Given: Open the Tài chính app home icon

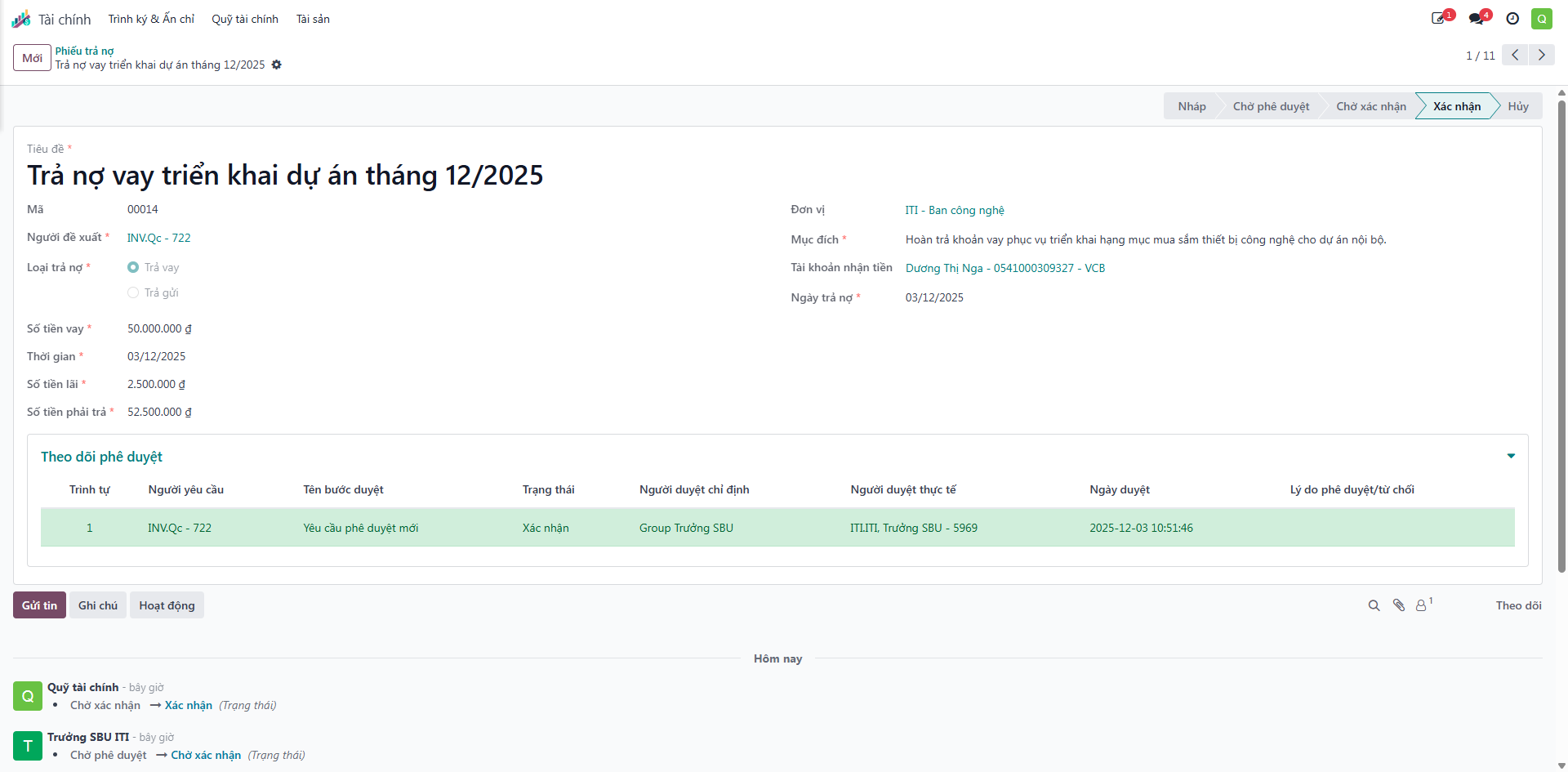Looking at the screenshot, I should (21, 19).
